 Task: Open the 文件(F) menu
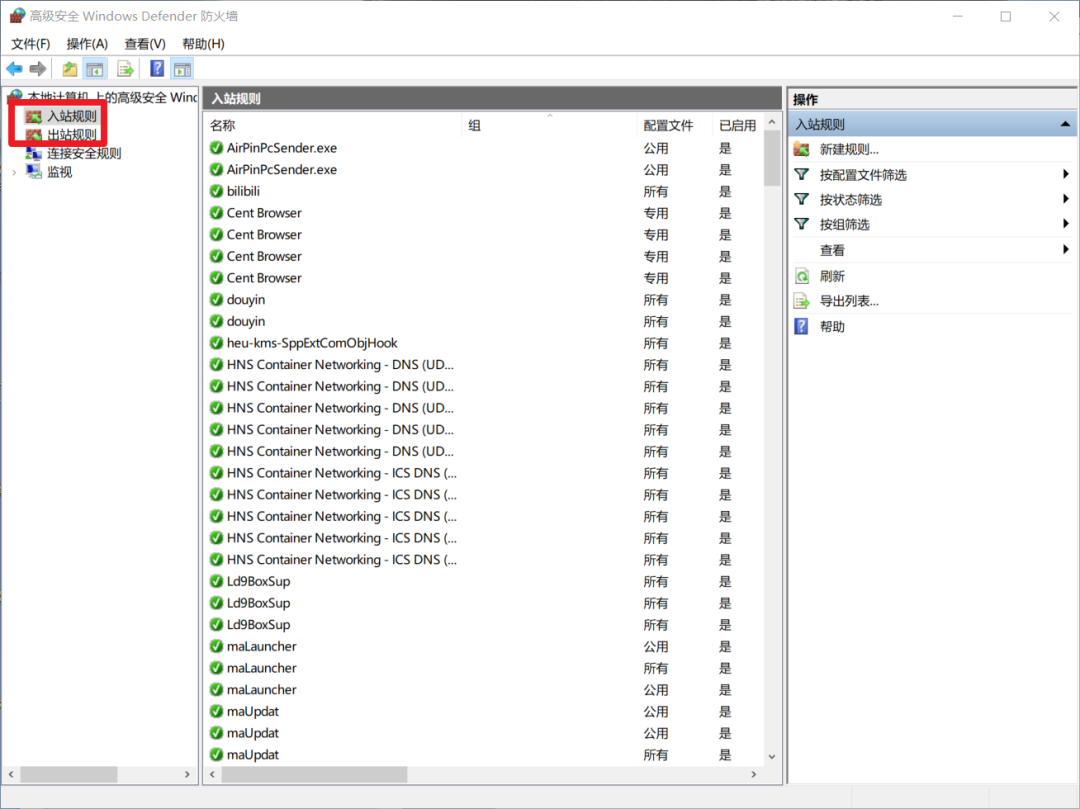pos(30,44)
